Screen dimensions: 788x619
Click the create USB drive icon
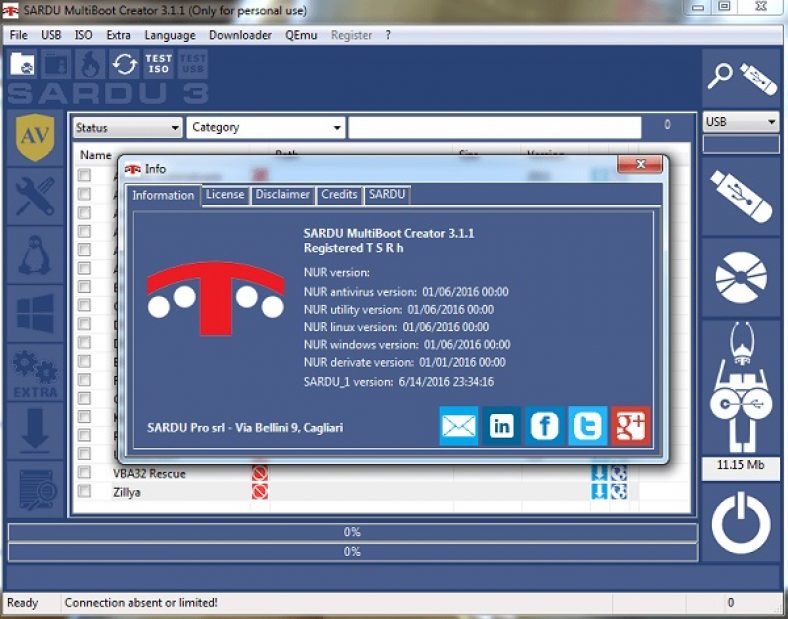[x=742, y=196]
